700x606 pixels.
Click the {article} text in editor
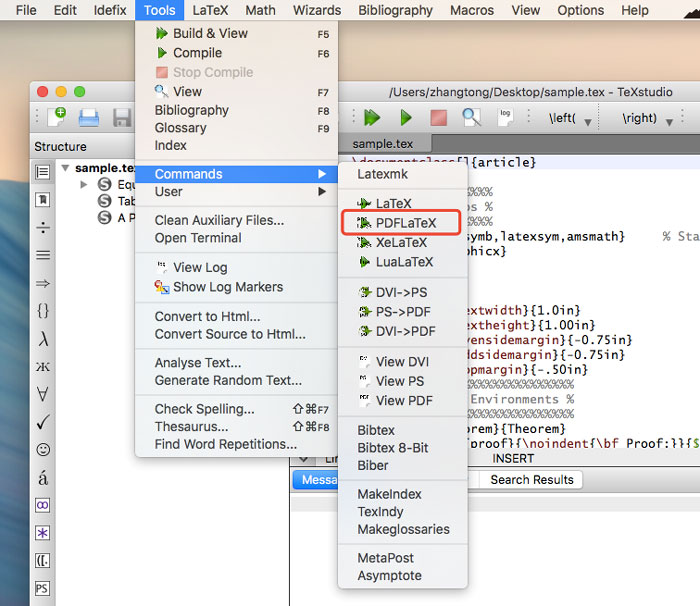tap(504, 162)
